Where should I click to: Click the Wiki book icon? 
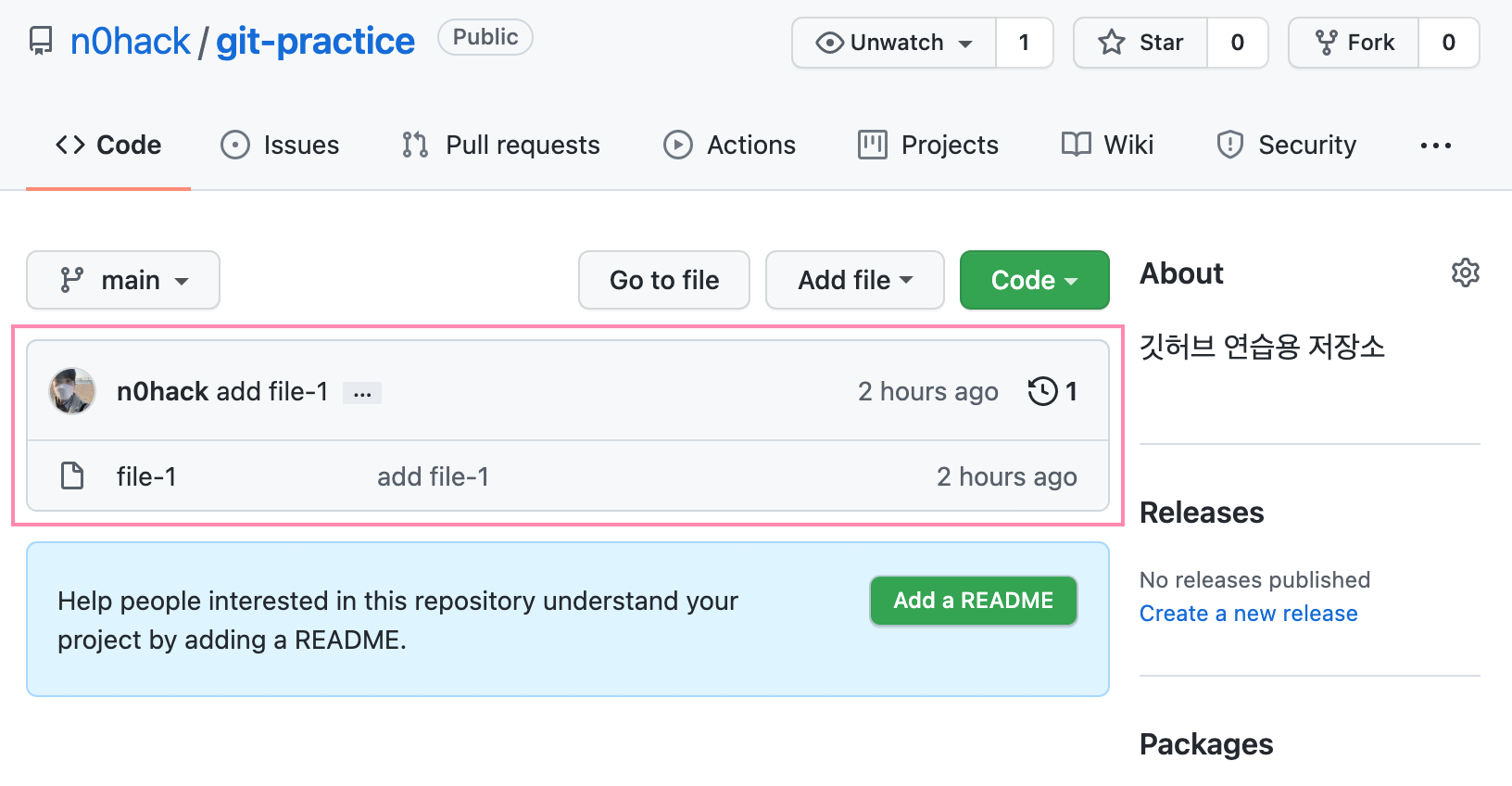click(x=1077, y=145)
